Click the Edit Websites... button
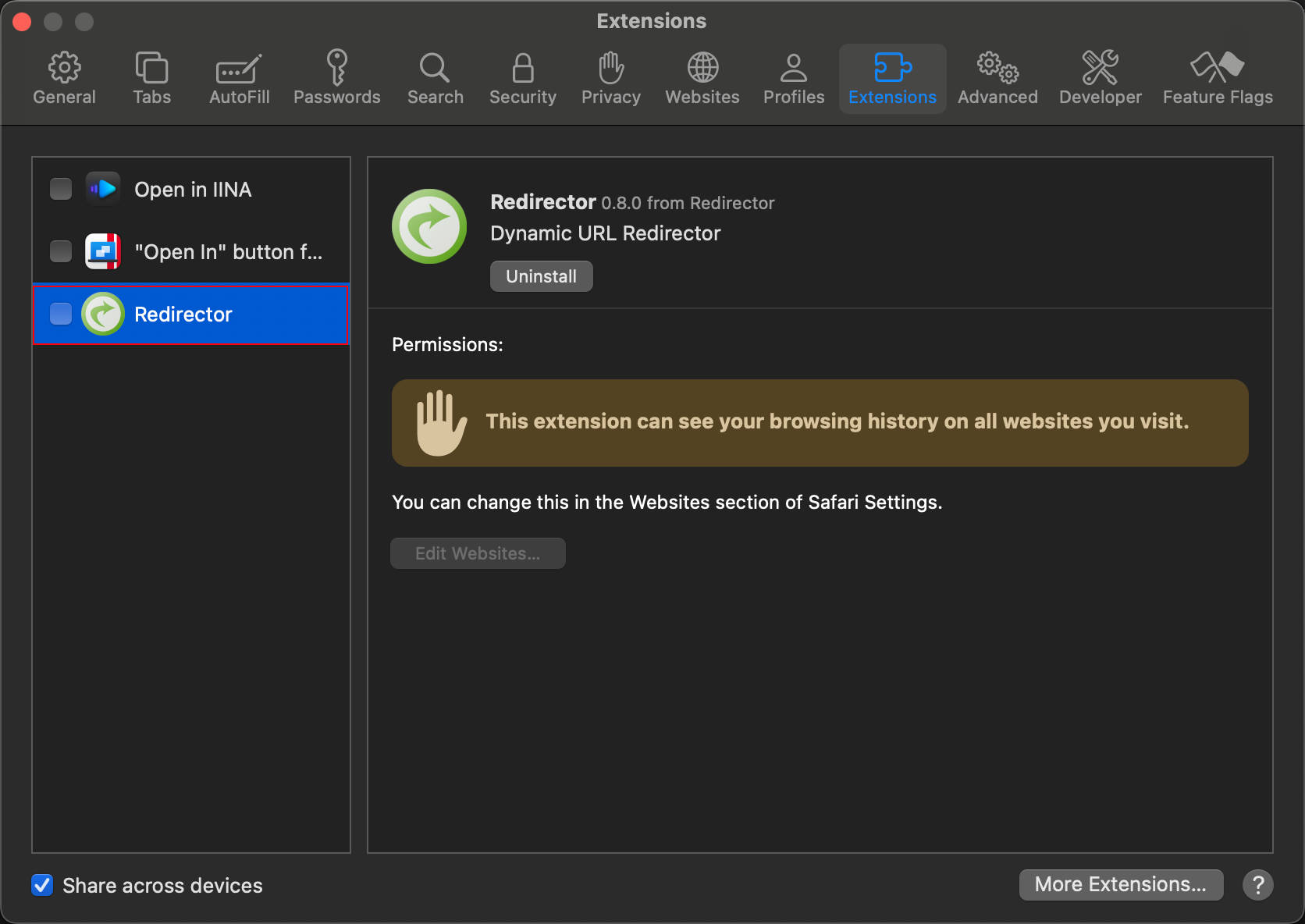The height and width of the screenshot is (924, 1305). (x=478, y=553)
